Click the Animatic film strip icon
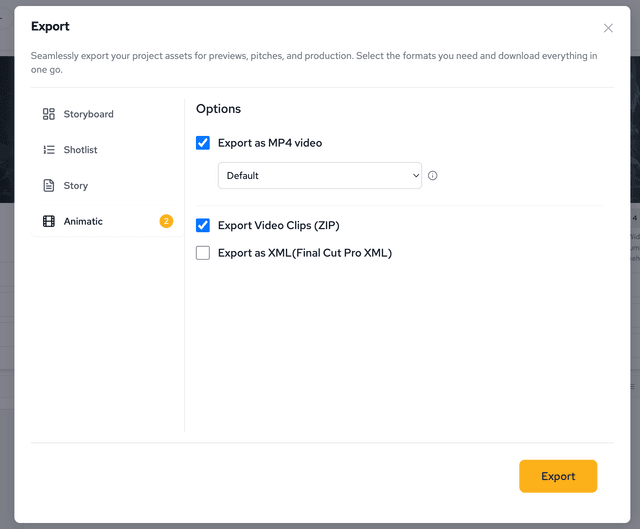640x529 pixels. (49, 221)
